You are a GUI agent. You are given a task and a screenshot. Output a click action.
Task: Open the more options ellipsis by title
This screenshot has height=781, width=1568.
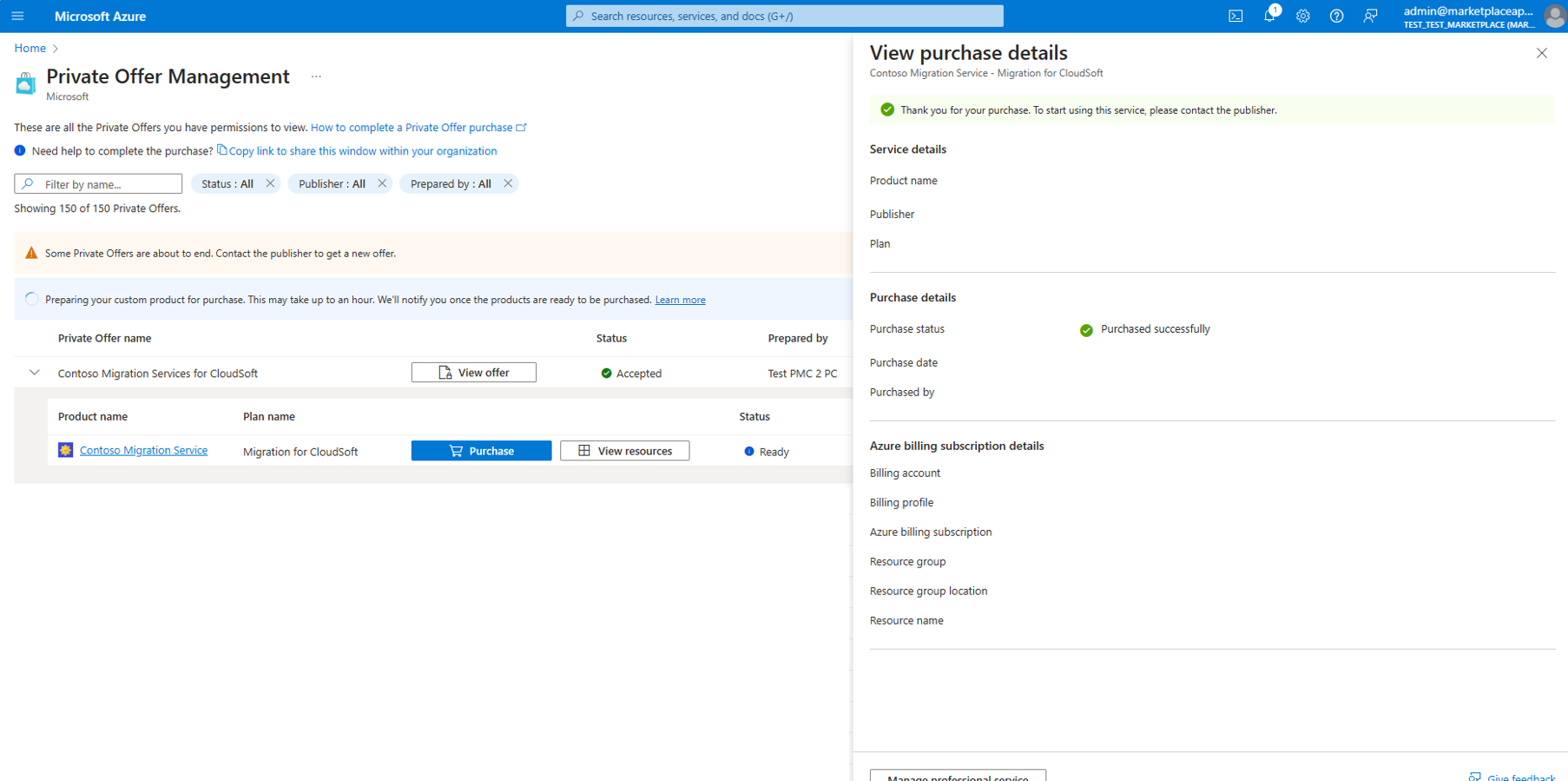(x=316, y=76)
